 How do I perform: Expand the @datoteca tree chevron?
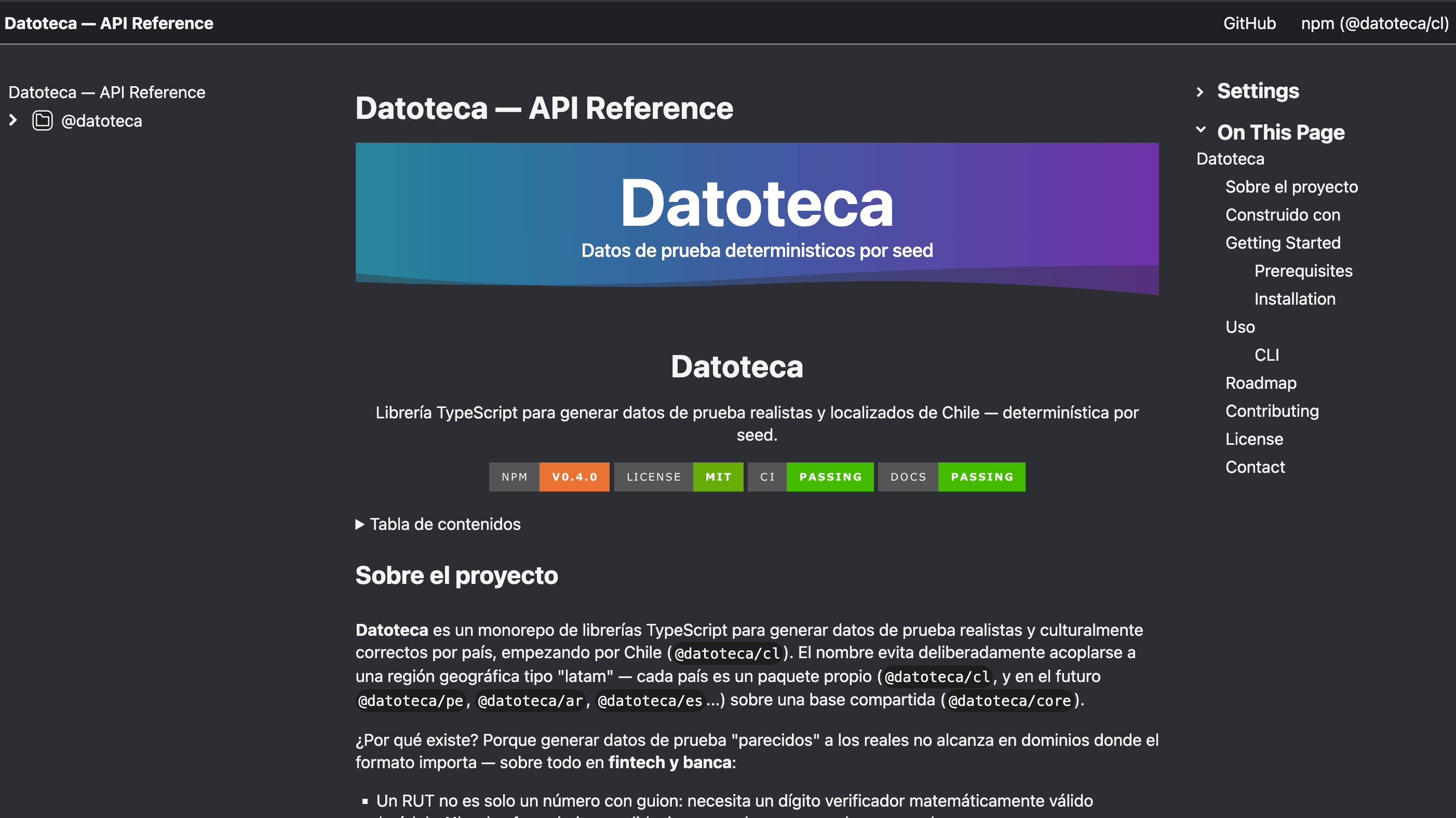[x=14, y=120]
